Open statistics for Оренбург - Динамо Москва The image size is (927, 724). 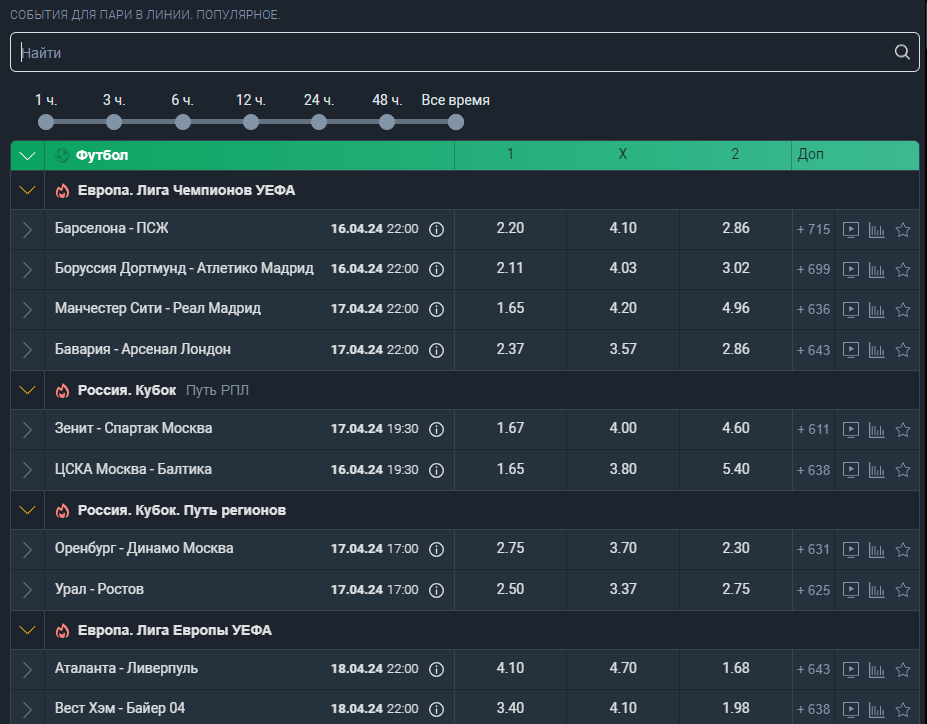(877, 549)
